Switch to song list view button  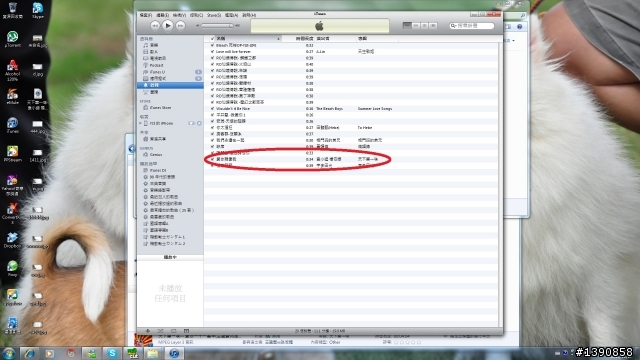[x=407, y=26]
